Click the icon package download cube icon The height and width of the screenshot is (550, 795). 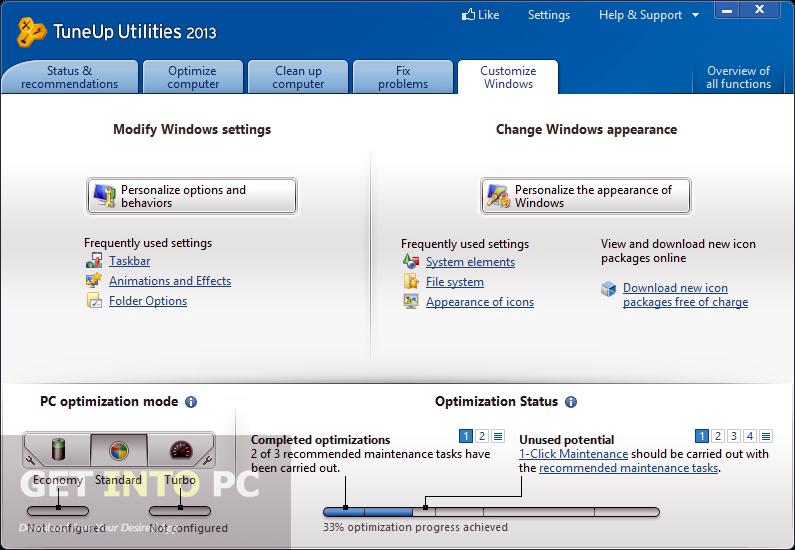pos(608,289)
